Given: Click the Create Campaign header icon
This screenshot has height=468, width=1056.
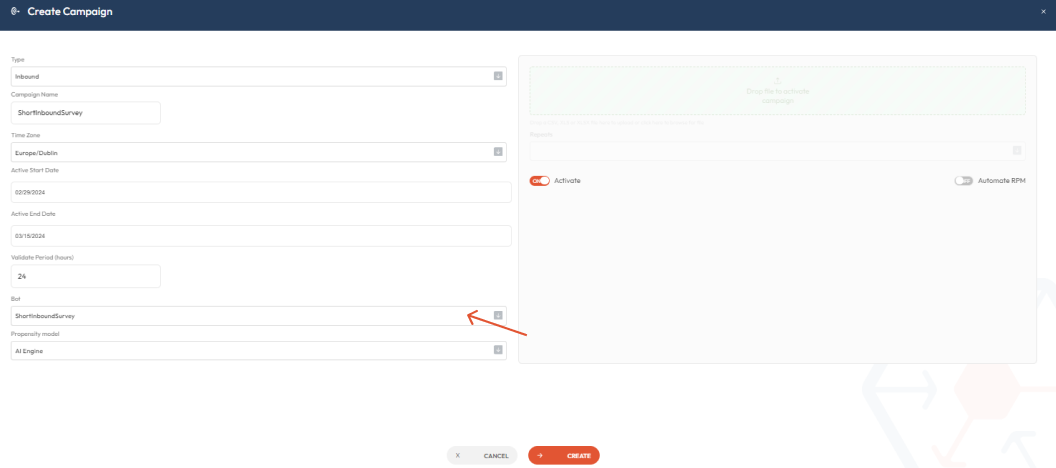Looking at the screenshot, I should (x=15, y=11).
